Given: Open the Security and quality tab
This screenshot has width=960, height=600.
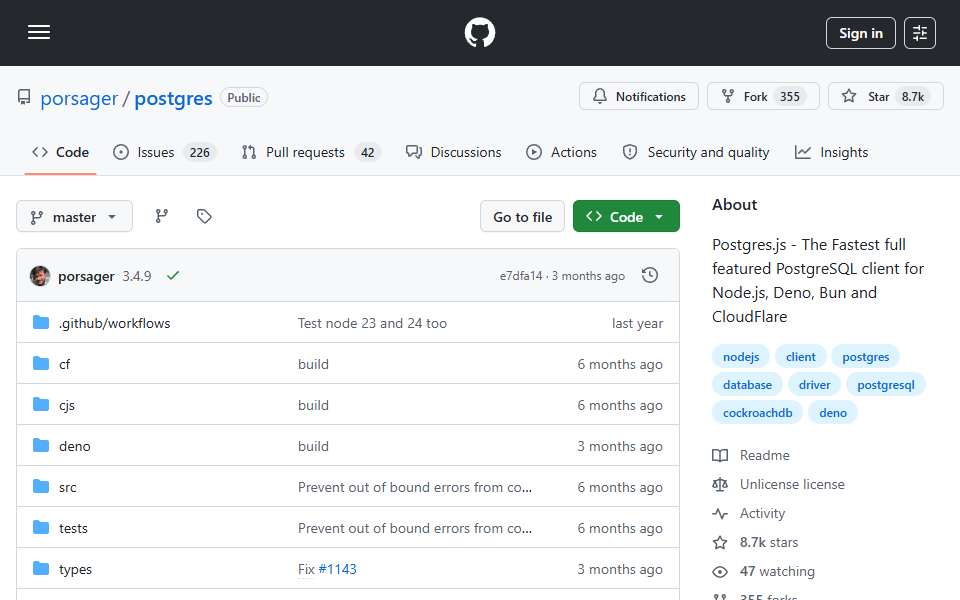Looking at the screenshot, I should point(696,152).
